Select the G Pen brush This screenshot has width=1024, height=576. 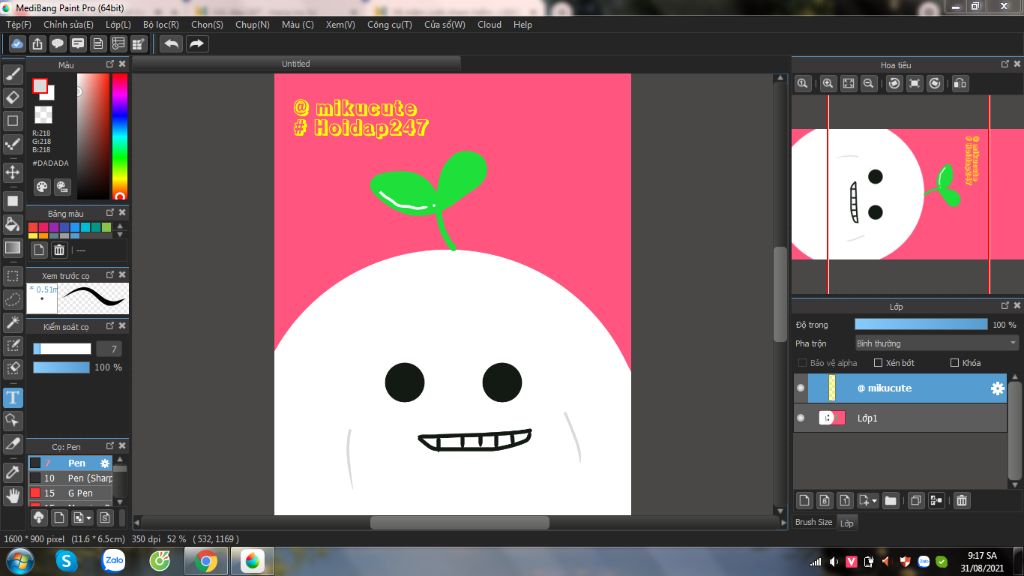(71, 493)
